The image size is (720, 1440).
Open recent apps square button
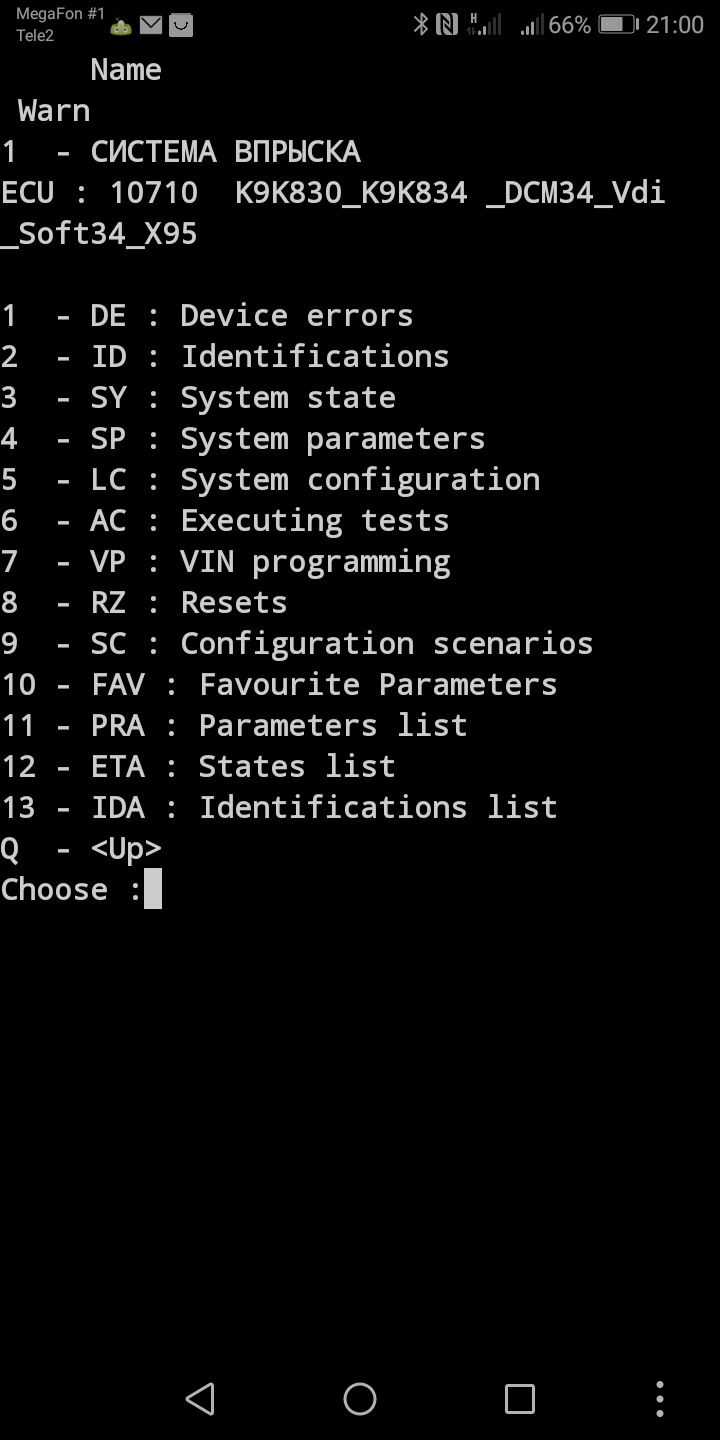pyautogui.click(x=520, y=1398)
